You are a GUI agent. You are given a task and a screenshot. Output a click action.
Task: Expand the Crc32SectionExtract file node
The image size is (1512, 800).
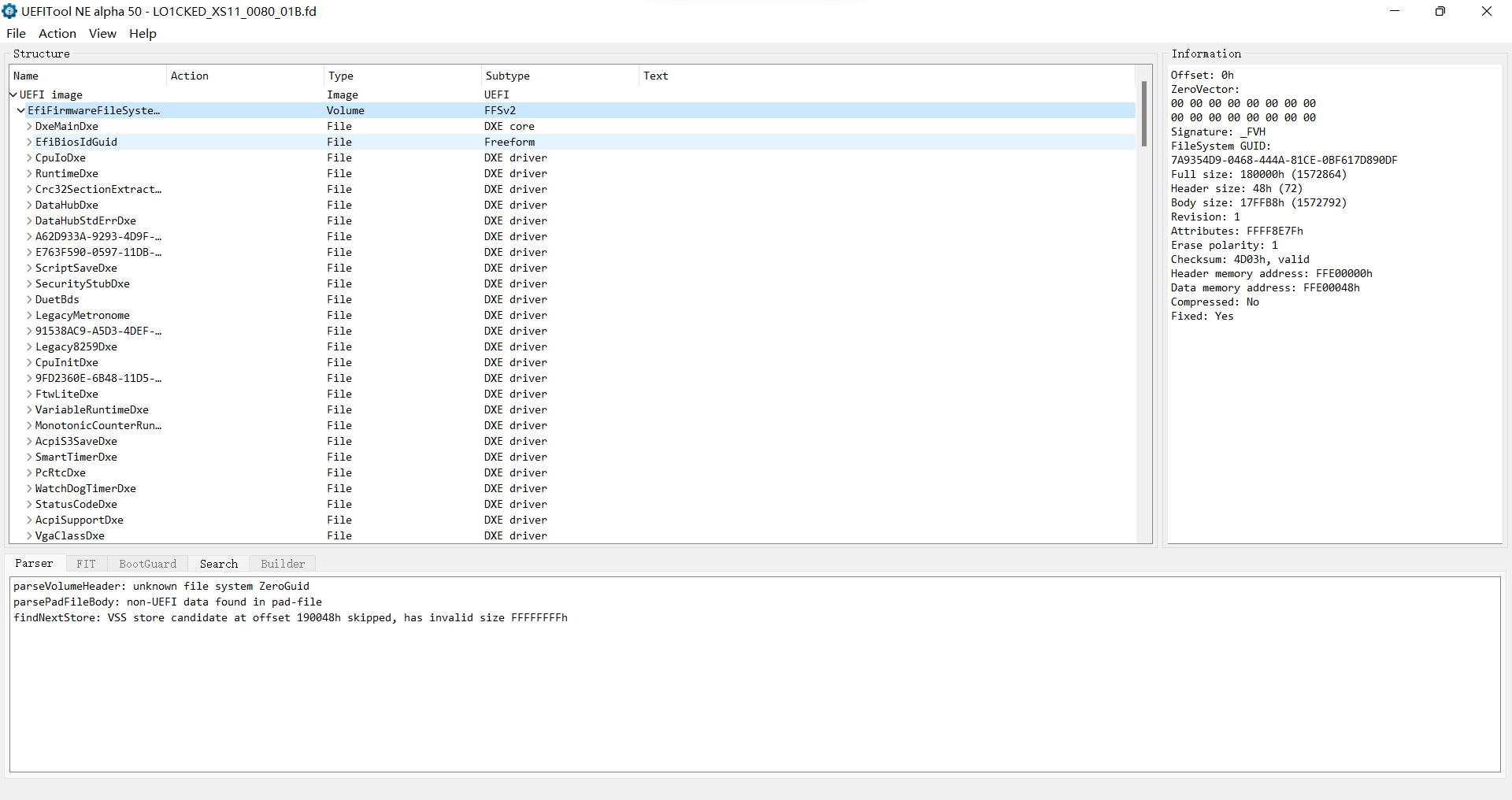29,189
